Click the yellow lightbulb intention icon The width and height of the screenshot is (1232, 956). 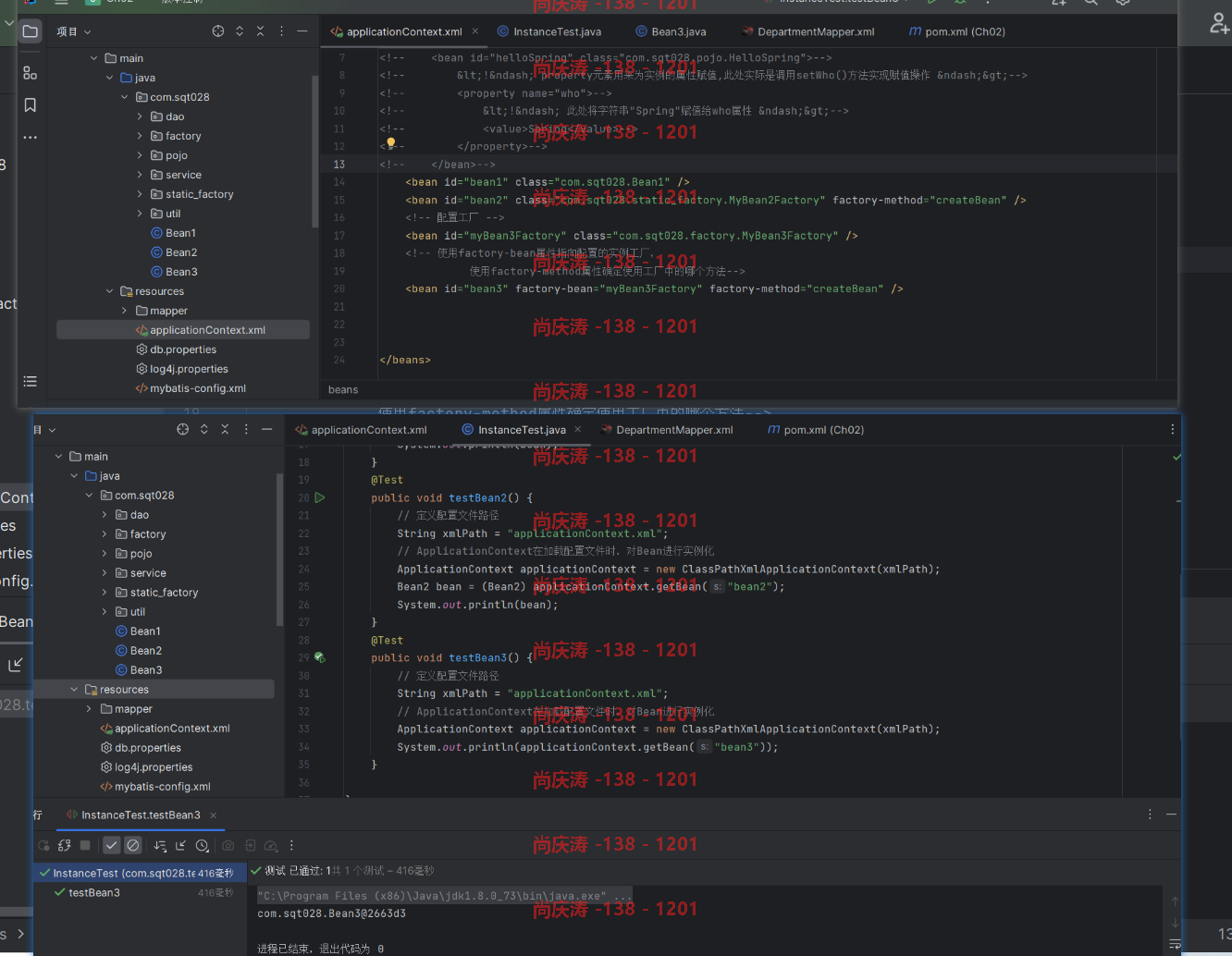click(390, 143)
